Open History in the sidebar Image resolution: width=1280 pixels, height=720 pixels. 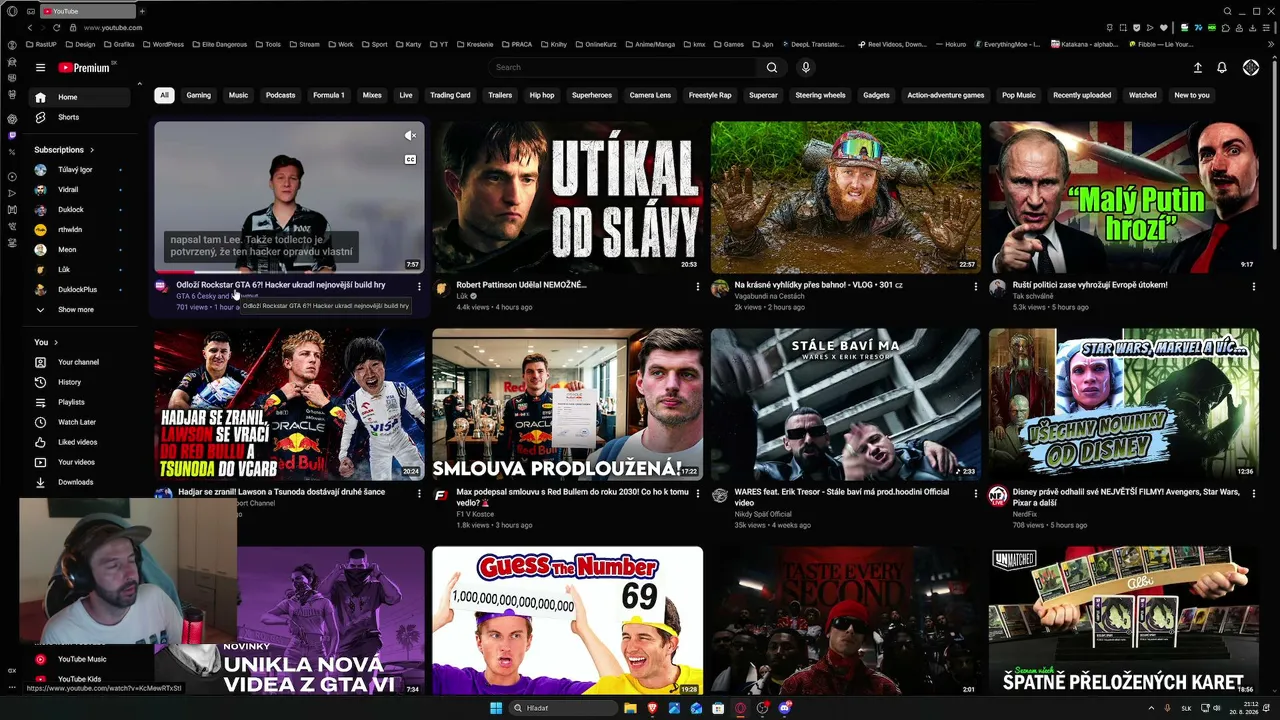coord(80,382)
